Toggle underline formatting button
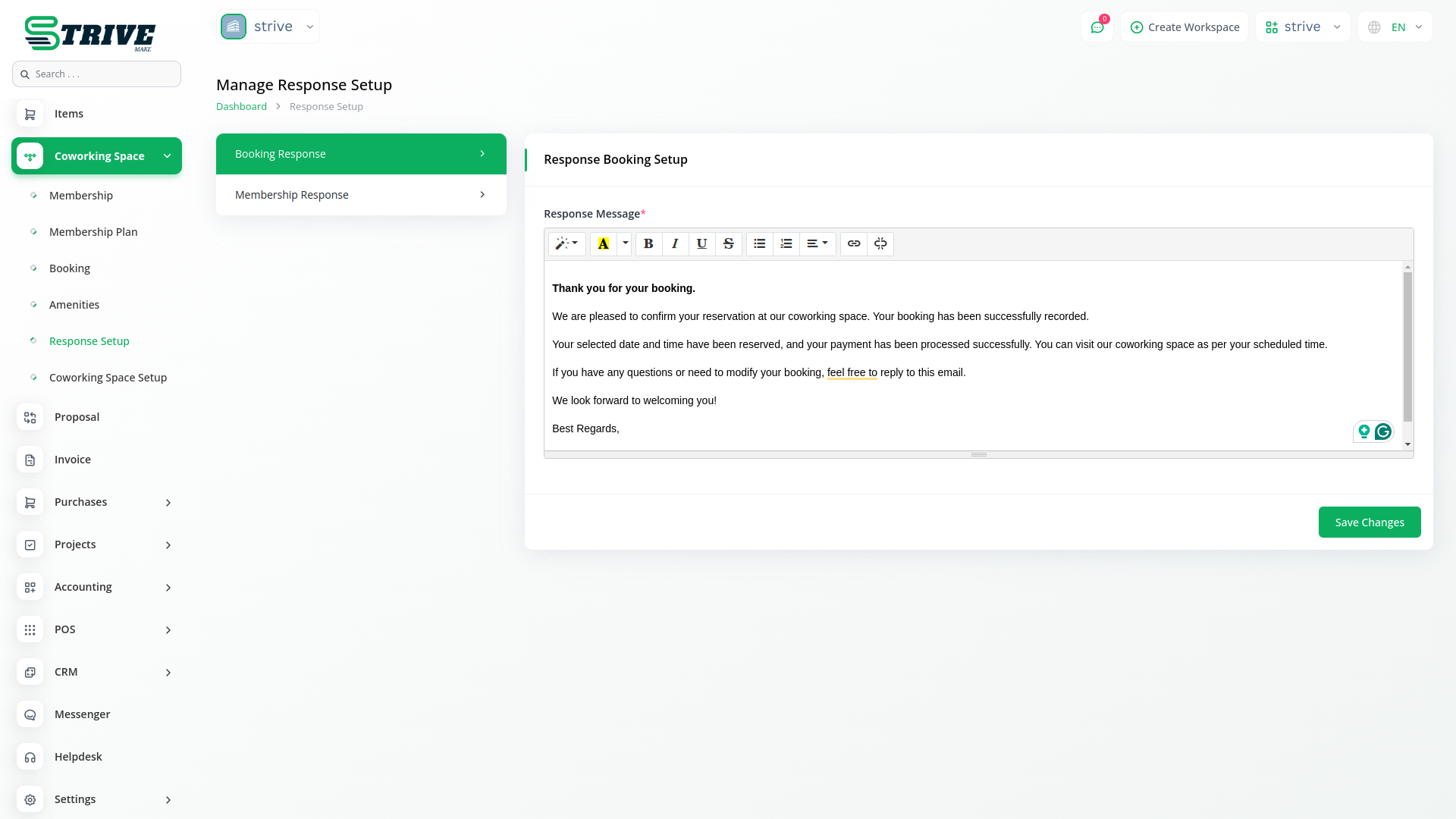 pyautogui.click(x=701, y=243)
